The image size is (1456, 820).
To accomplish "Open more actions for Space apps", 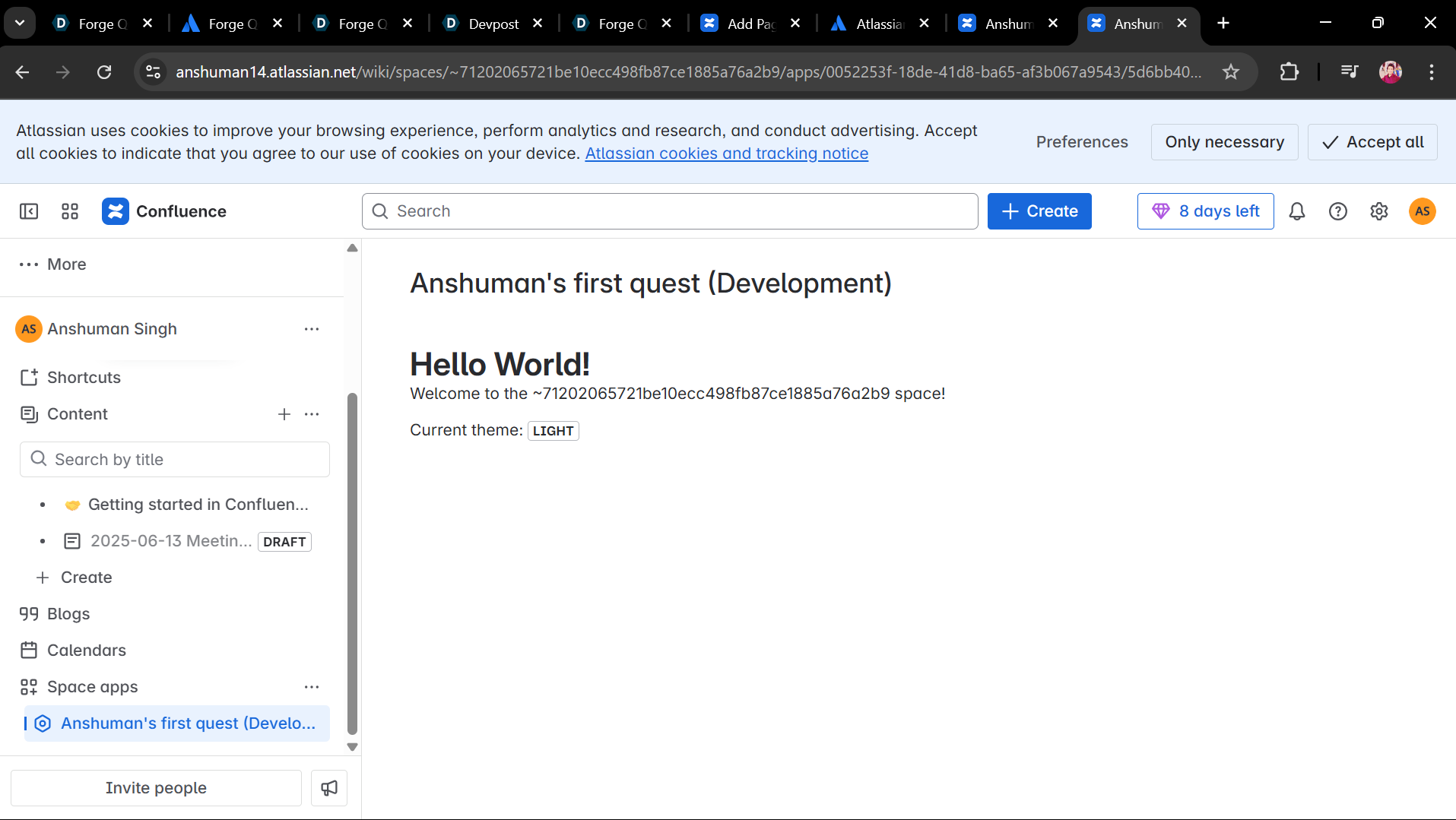I will [312, 687].
